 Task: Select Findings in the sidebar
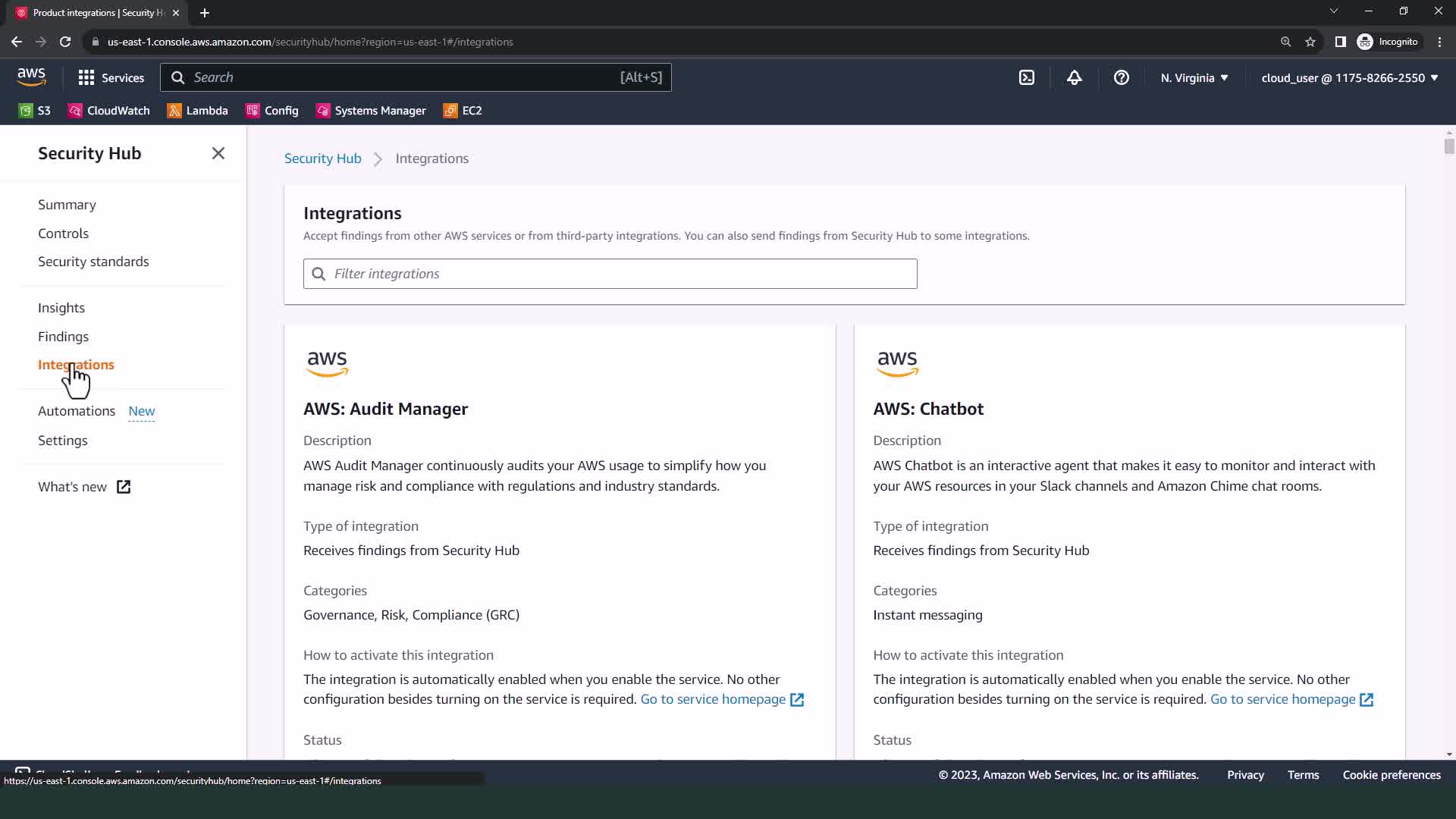click(63, 336)
